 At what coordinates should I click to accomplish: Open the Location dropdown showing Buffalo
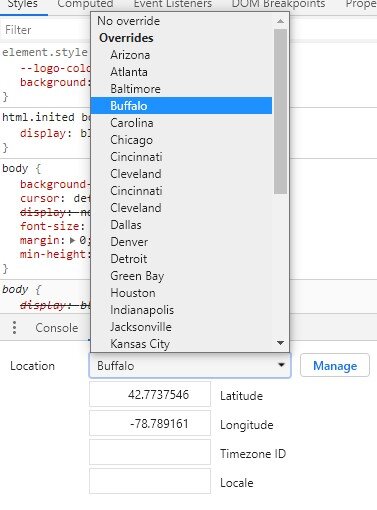(x=190, y=366)
